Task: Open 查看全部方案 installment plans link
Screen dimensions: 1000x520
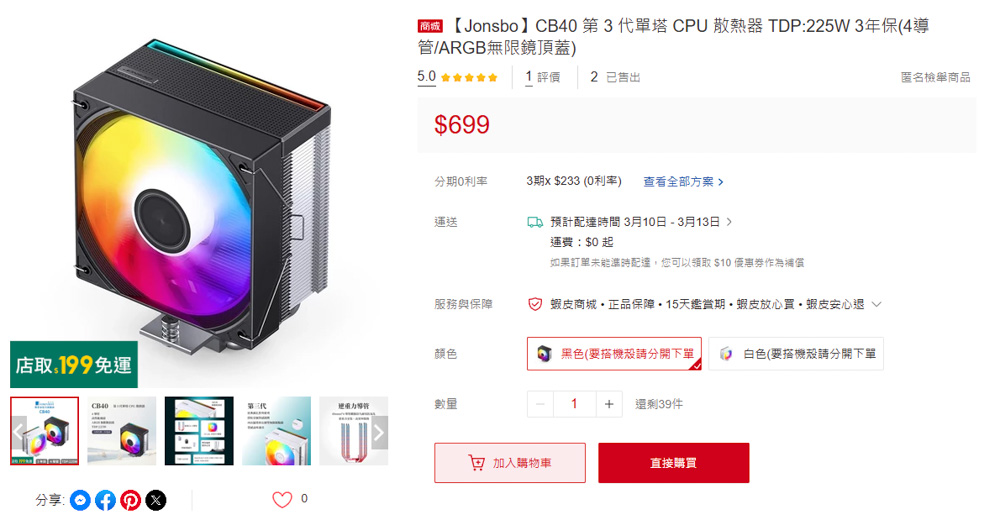Action: pos(683,182)
